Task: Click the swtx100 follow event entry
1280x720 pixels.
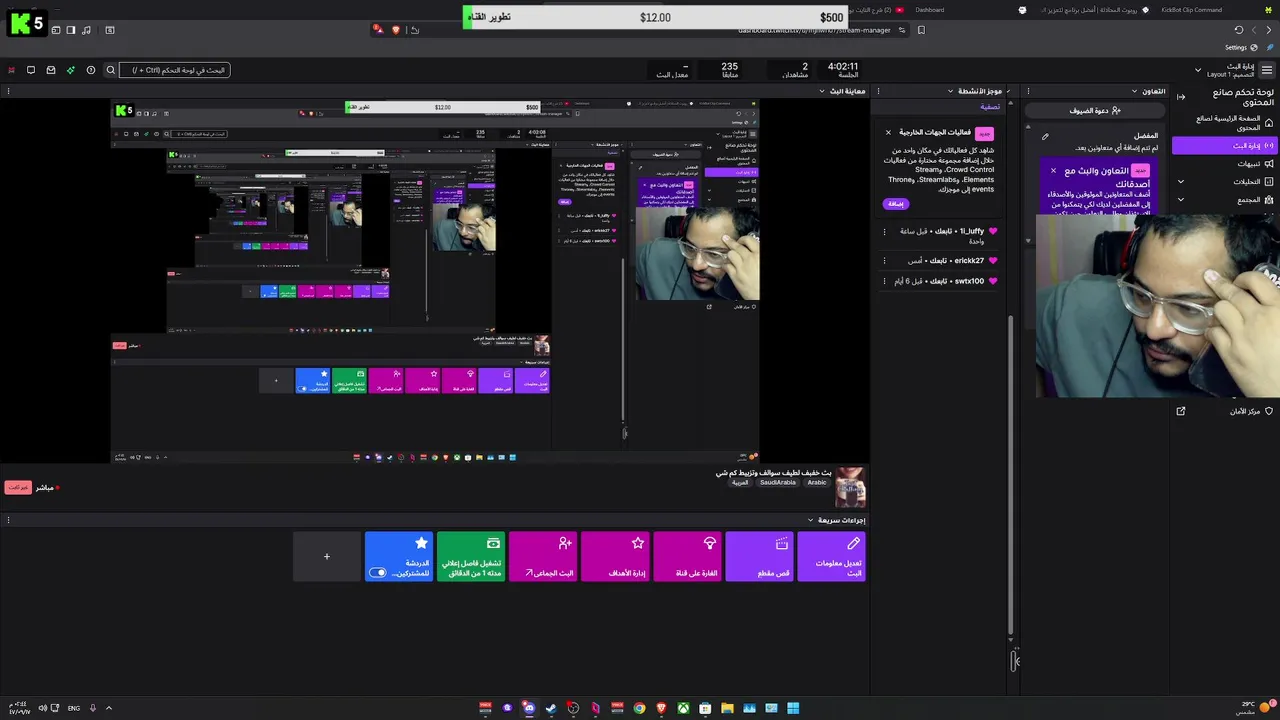Action: click(947, 281)
